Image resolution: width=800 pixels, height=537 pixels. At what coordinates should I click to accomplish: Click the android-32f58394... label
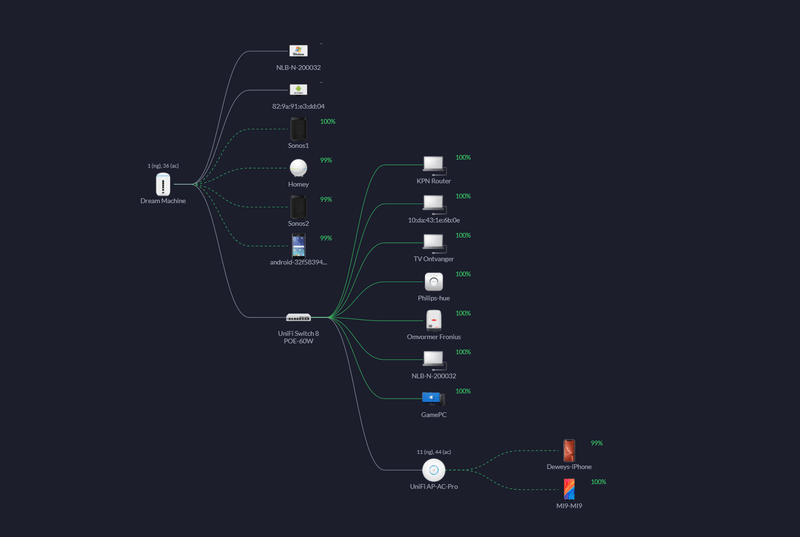click(x=298, y=262)
